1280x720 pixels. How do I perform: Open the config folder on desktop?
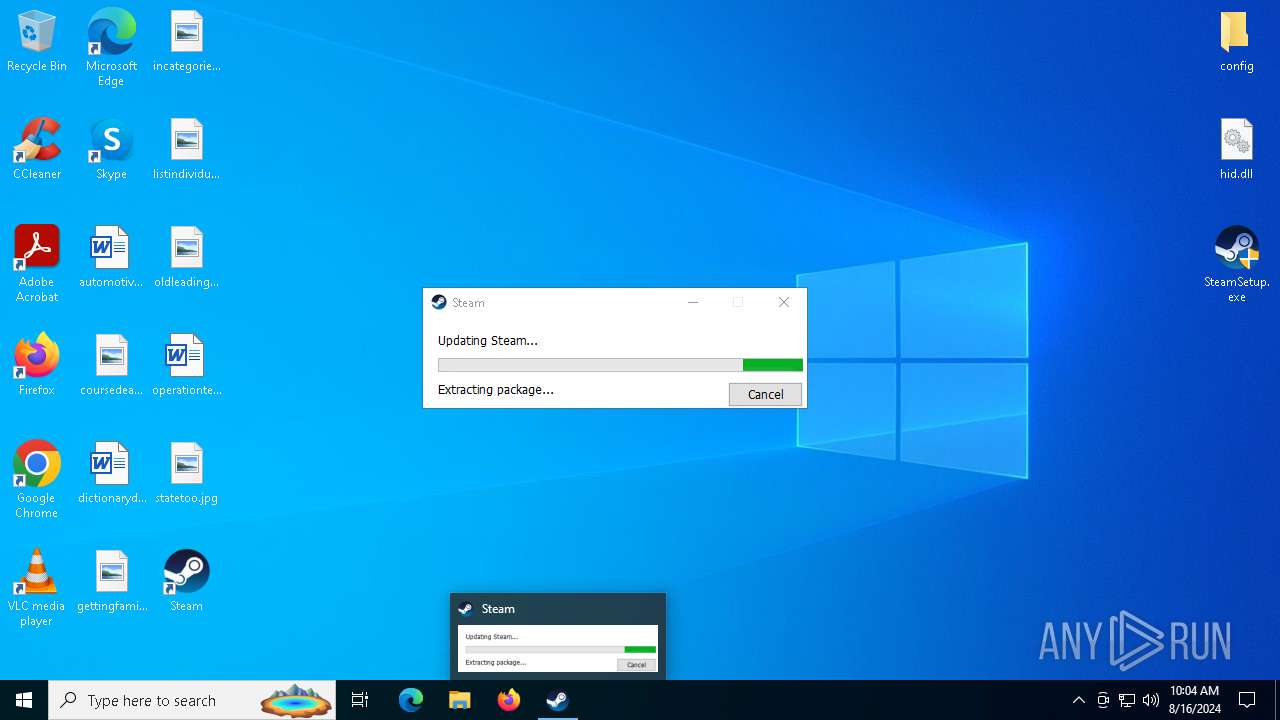click(x=1236, y=42)
